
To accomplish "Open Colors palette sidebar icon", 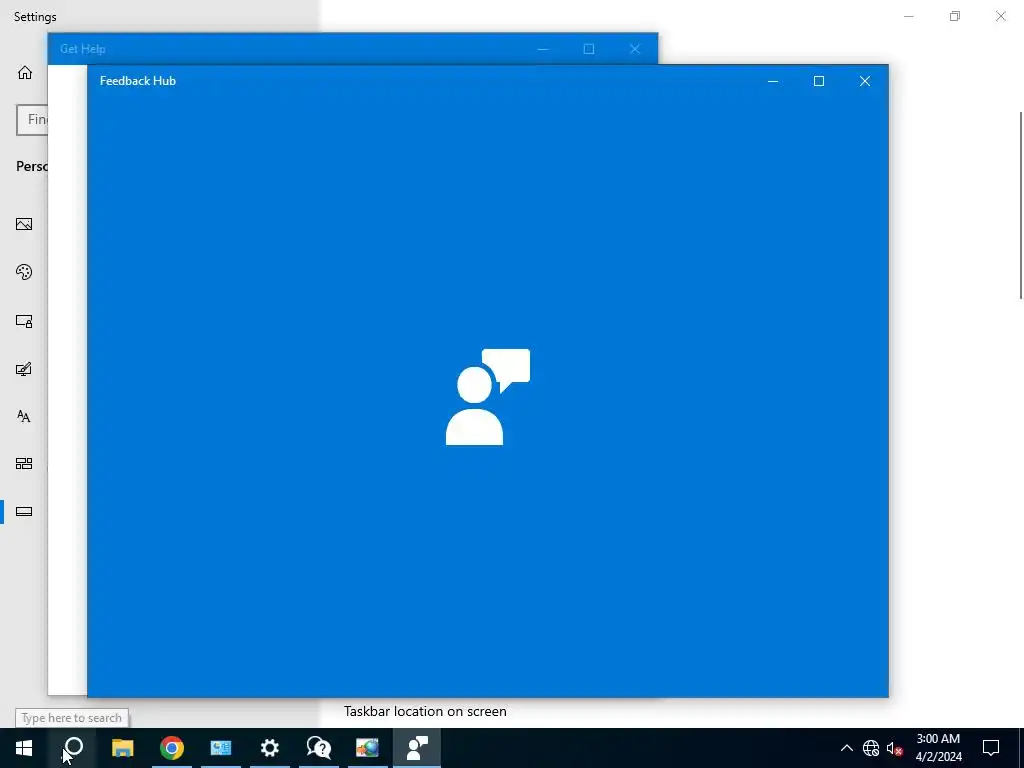I will point(24,272).
